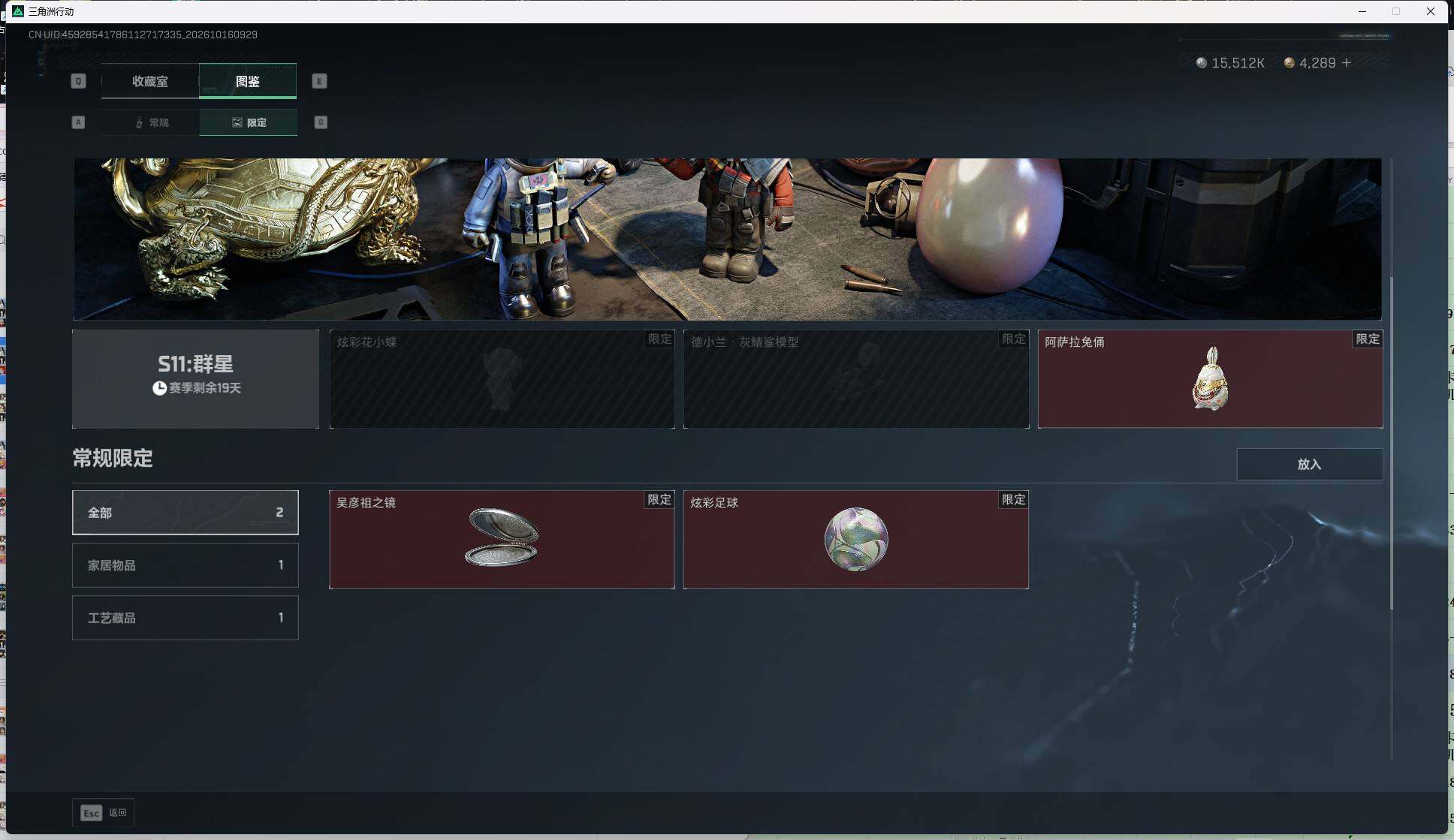
Task: Filter by 工艺藏品 category
Action: pos(186,618)
